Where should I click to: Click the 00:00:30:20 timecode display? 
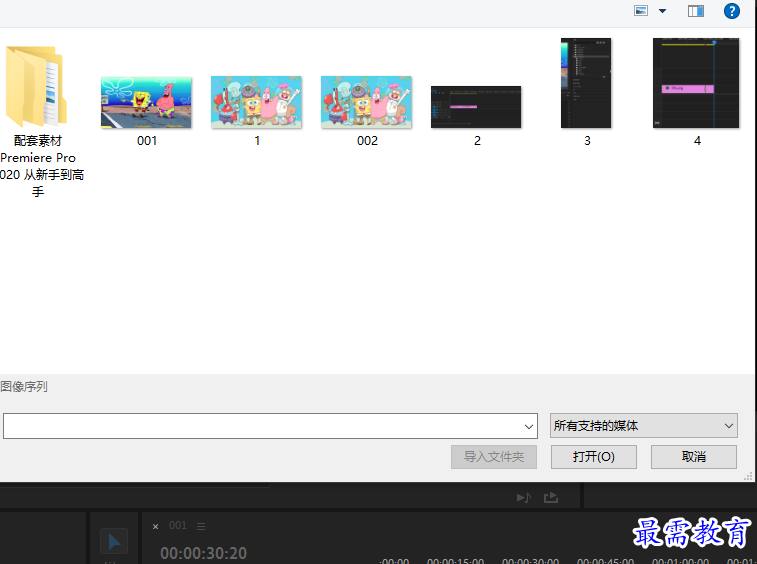click(203, 553)
